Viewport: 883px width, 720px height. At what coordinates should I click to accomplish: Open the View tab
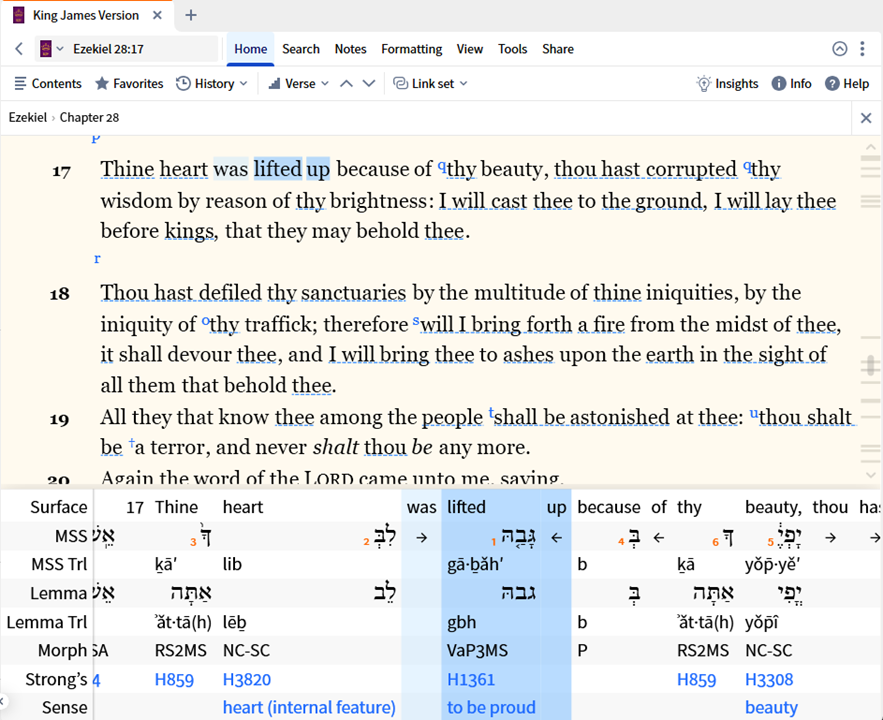click(470, 49)
